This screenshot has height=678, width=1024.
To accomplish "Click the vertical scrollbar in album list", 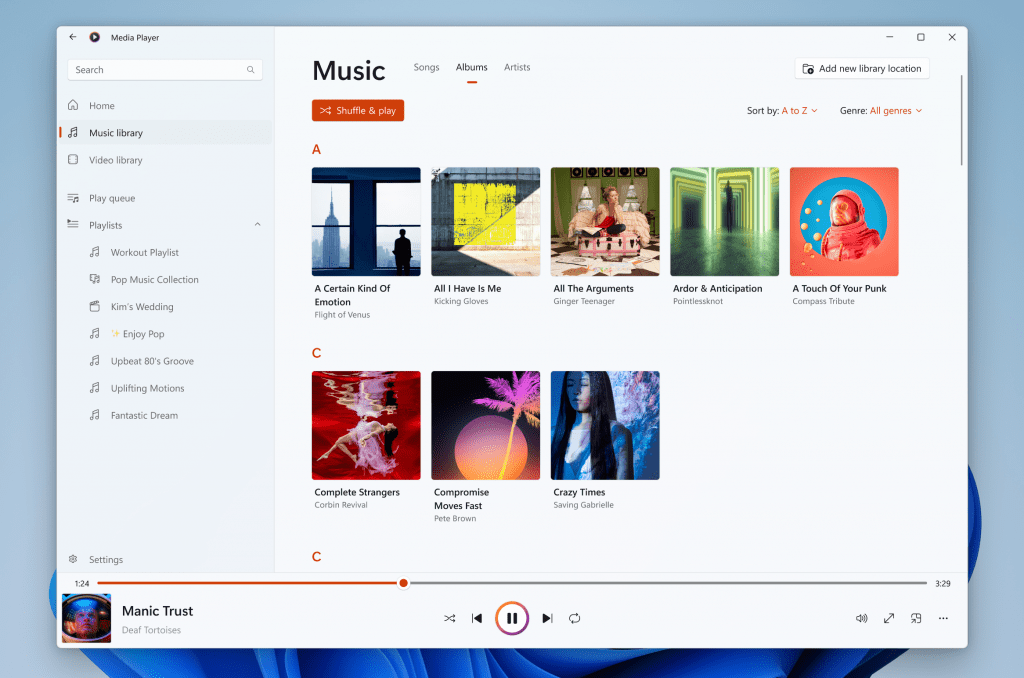I will coord(961,120).
